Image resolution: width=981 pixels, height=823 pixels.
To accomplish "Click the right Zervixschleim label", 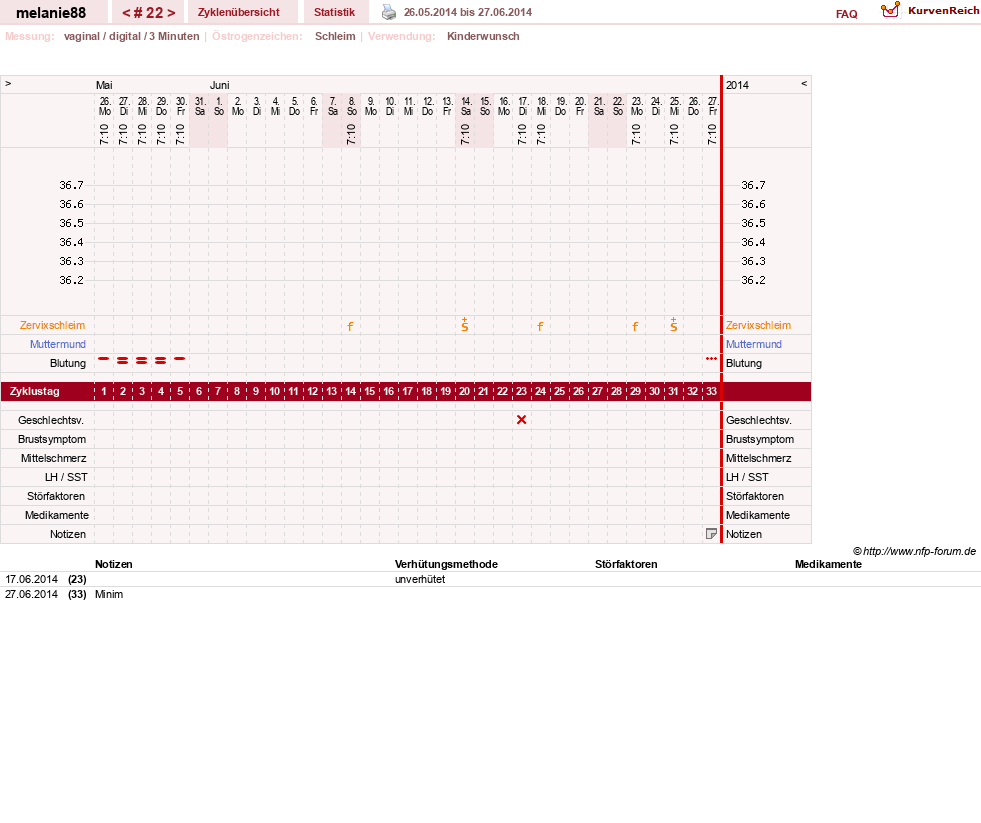I will (758, 325).
